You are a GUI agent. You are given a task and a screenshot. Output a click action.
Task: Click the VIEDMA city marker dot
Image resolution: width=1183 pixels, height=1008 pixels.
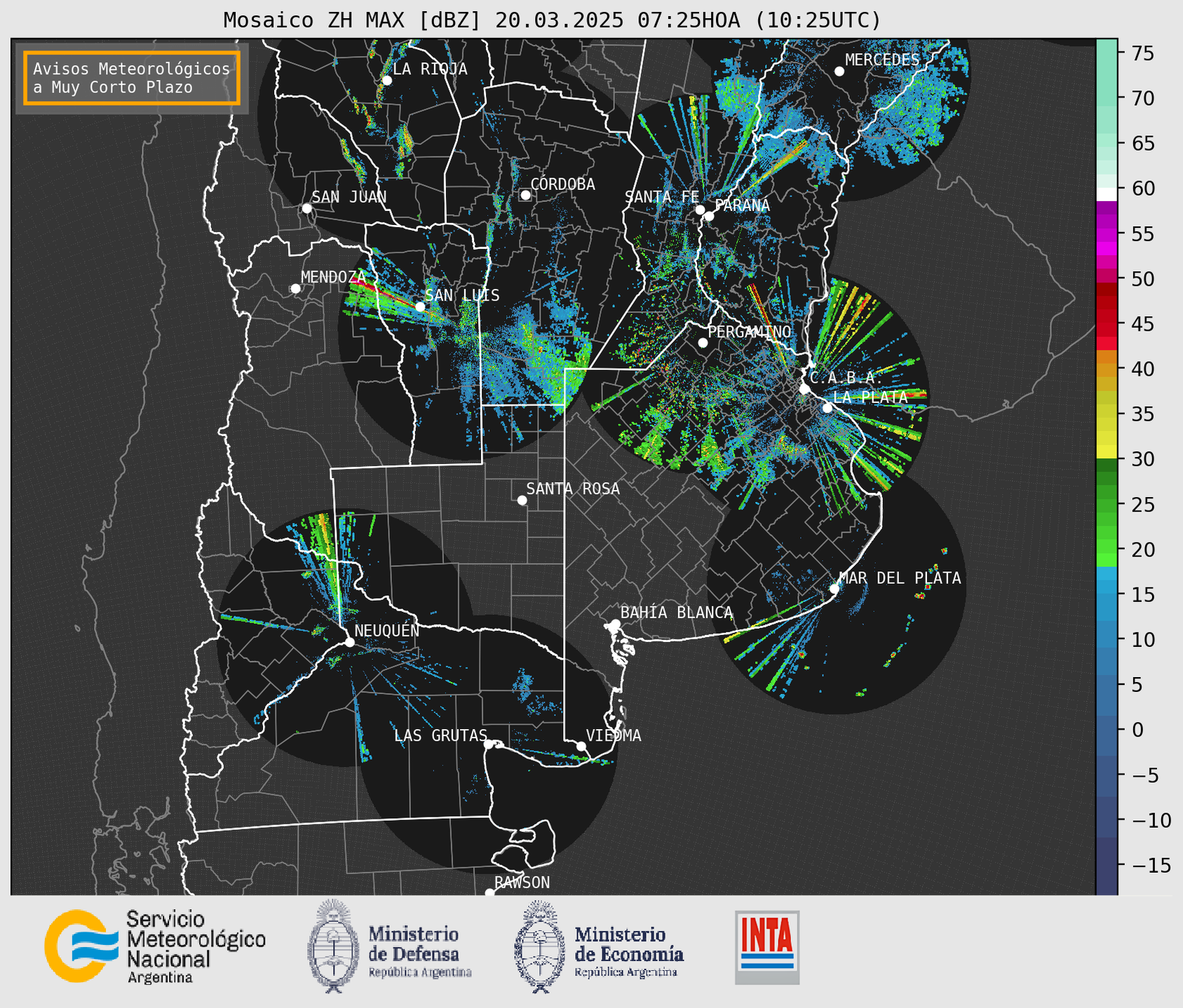tap(581, 746)
